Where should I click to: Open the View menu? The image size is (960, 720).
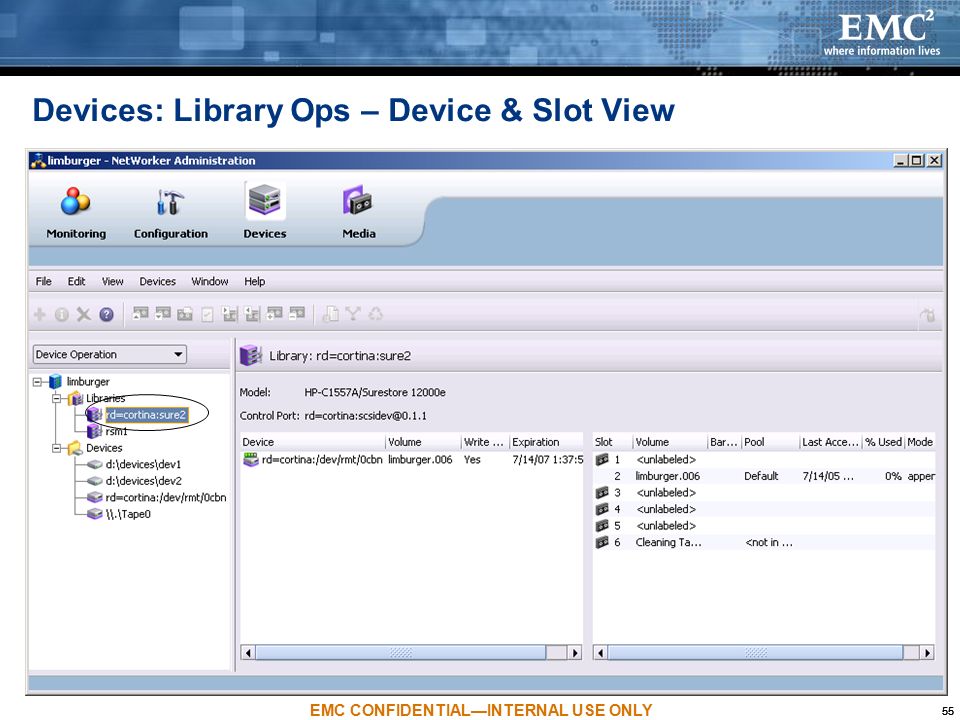point(113,282)
